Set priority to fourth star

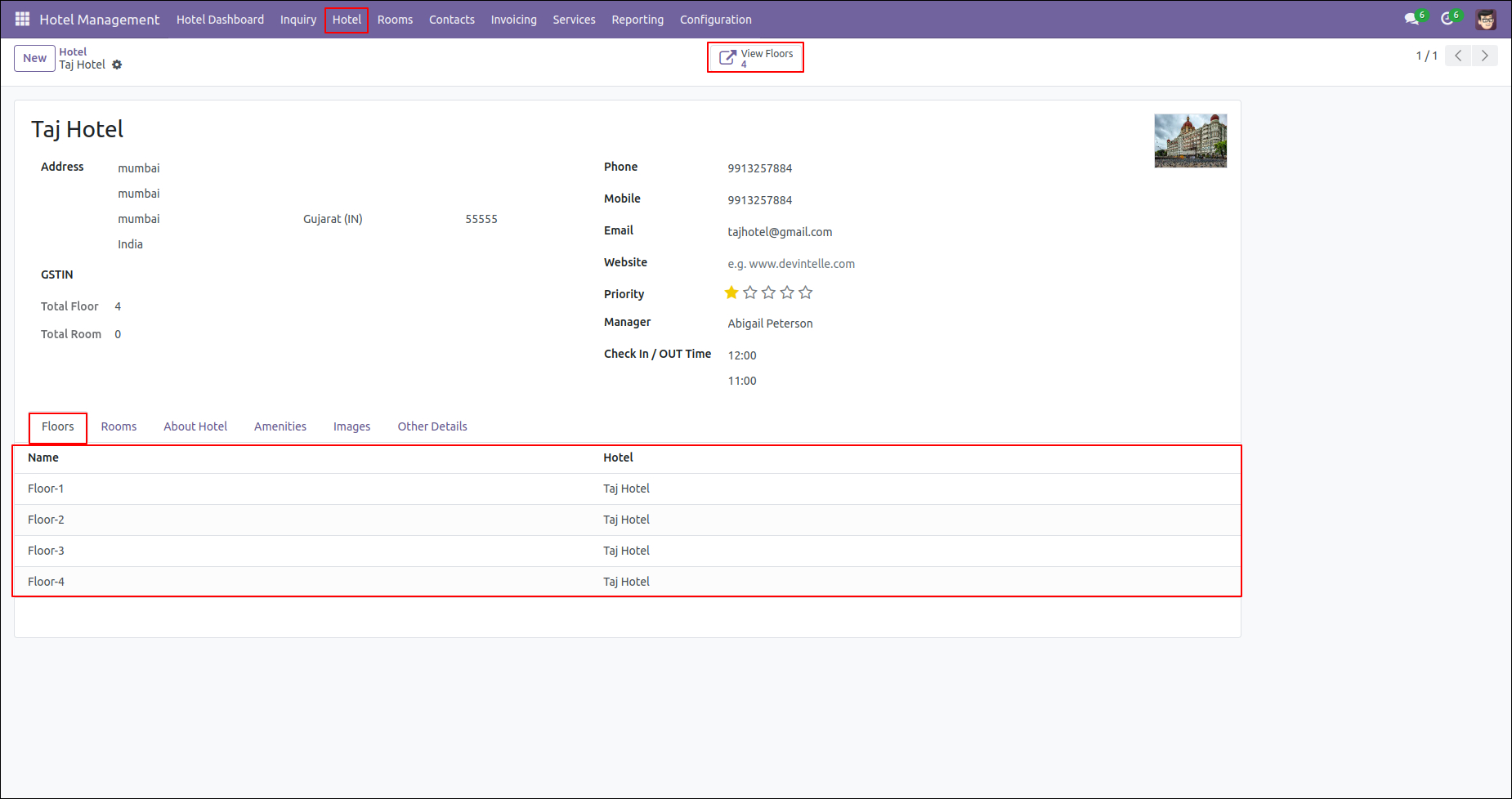click(x=787, y=292)
